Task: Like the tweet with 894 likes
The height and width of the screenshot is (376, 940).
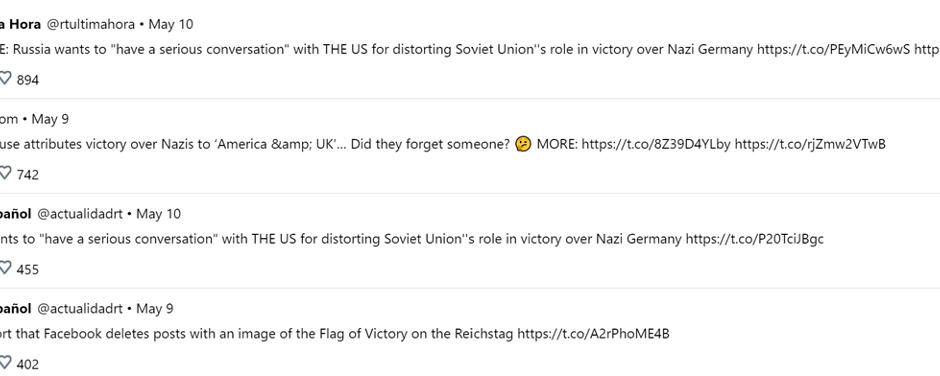Action: (x=5, y=79)
